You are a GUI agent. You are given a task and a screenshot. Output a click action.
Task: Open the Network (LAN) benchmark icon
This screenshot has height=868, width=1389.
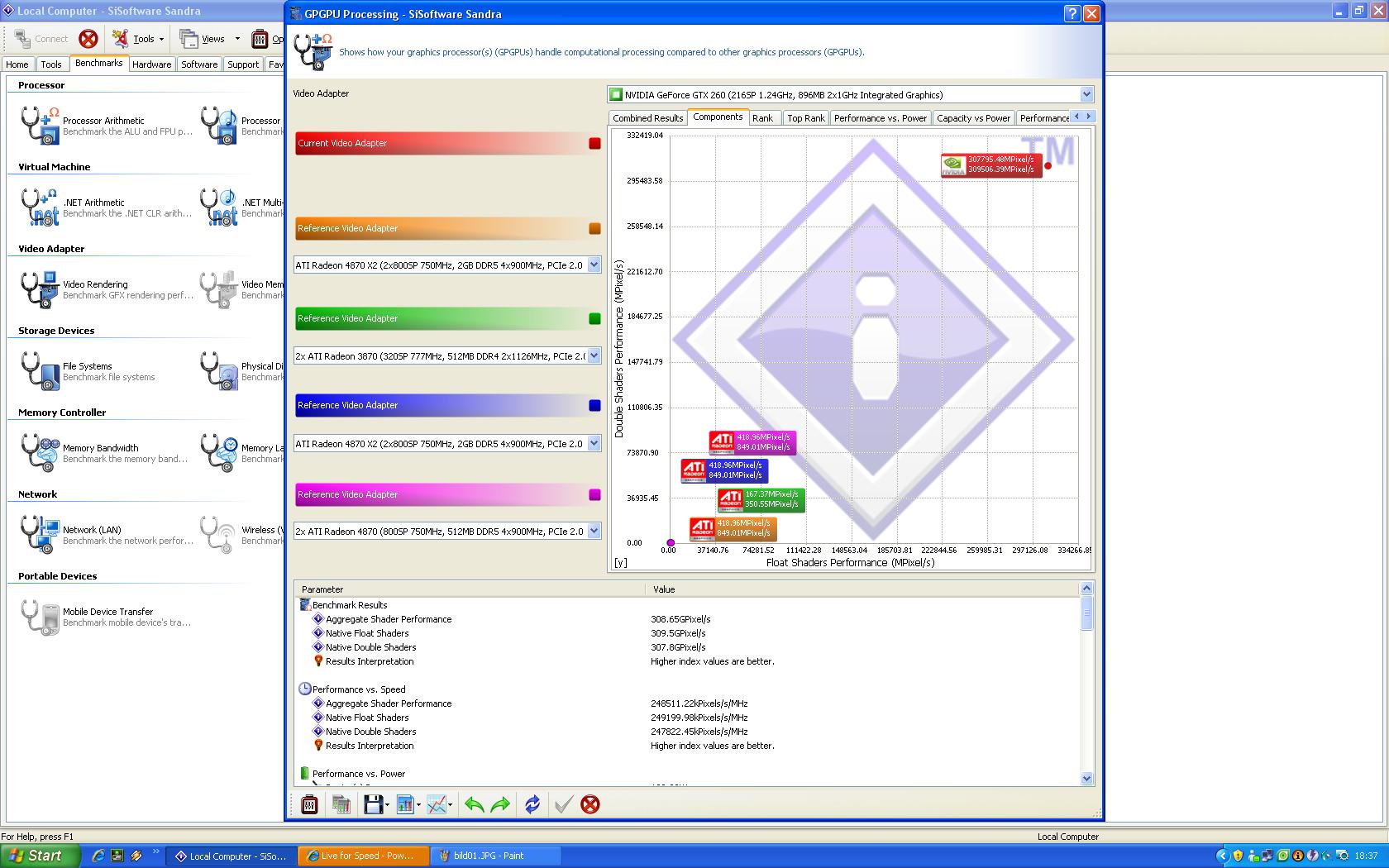[x=40, y=534]
